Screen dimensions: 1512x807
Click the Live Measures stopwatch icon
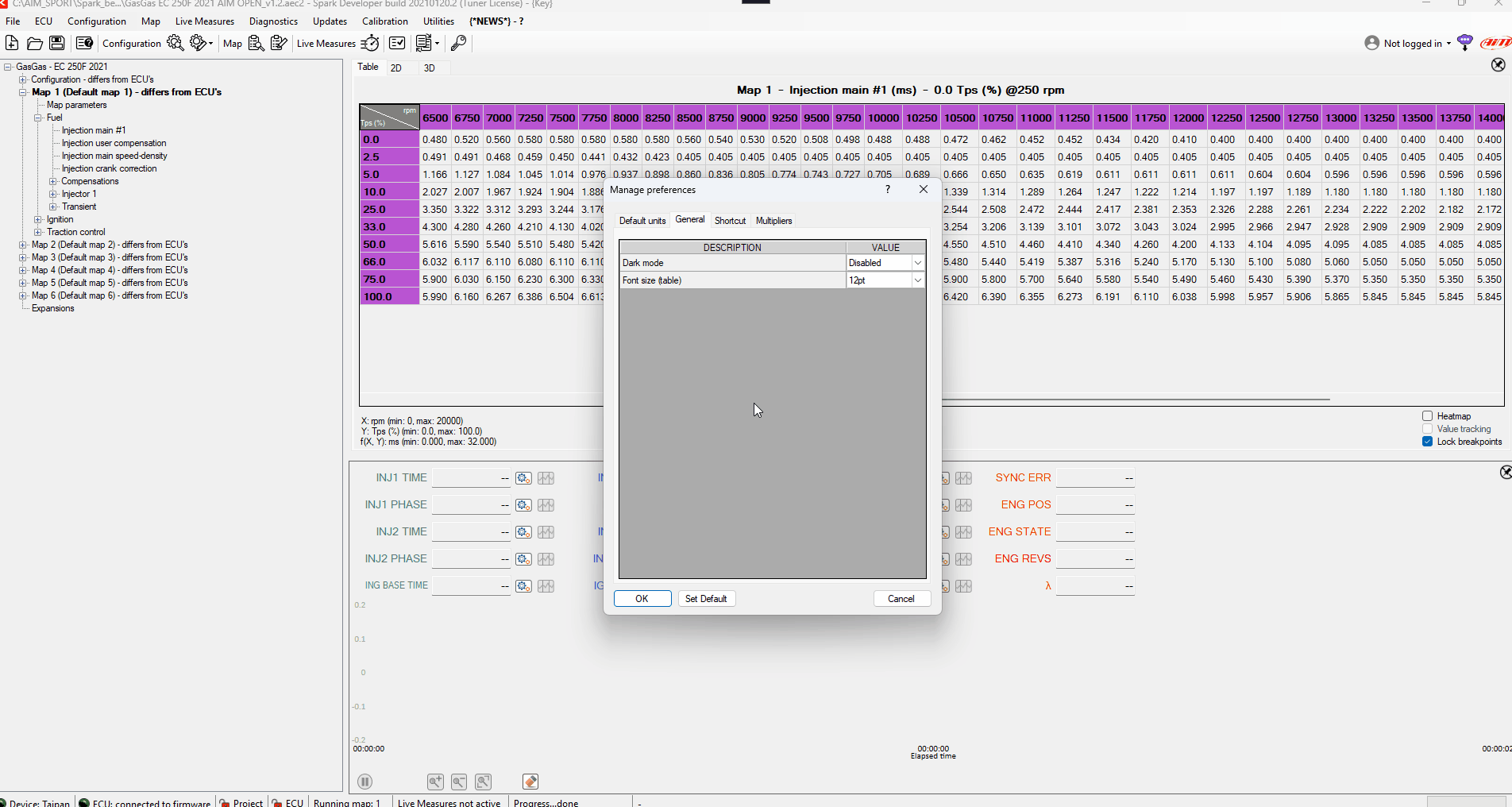370,43
